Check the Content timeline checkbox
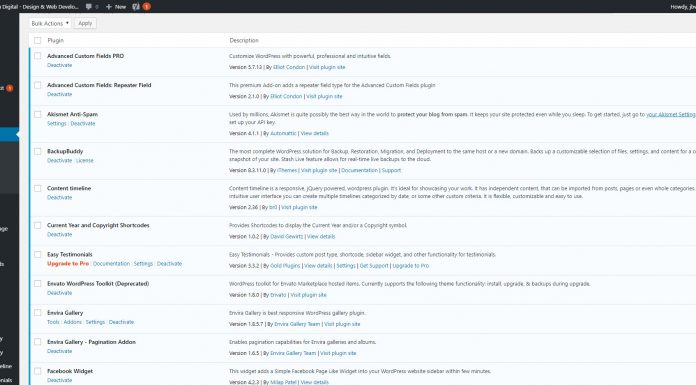This screenshot has width=696, height=385. coord(38,188)
